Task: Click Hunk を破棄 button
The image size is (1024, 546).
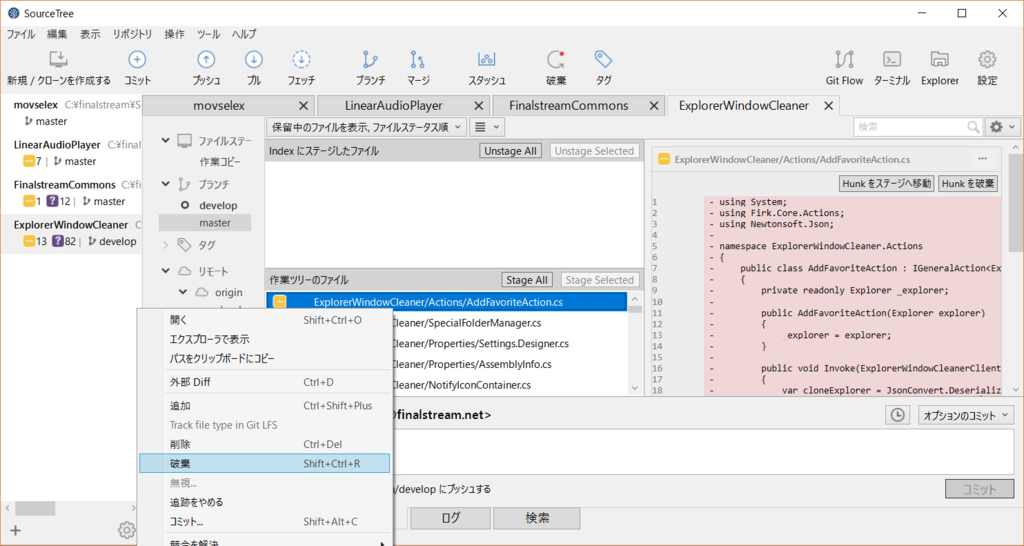Action: click(x=968, y=184)
